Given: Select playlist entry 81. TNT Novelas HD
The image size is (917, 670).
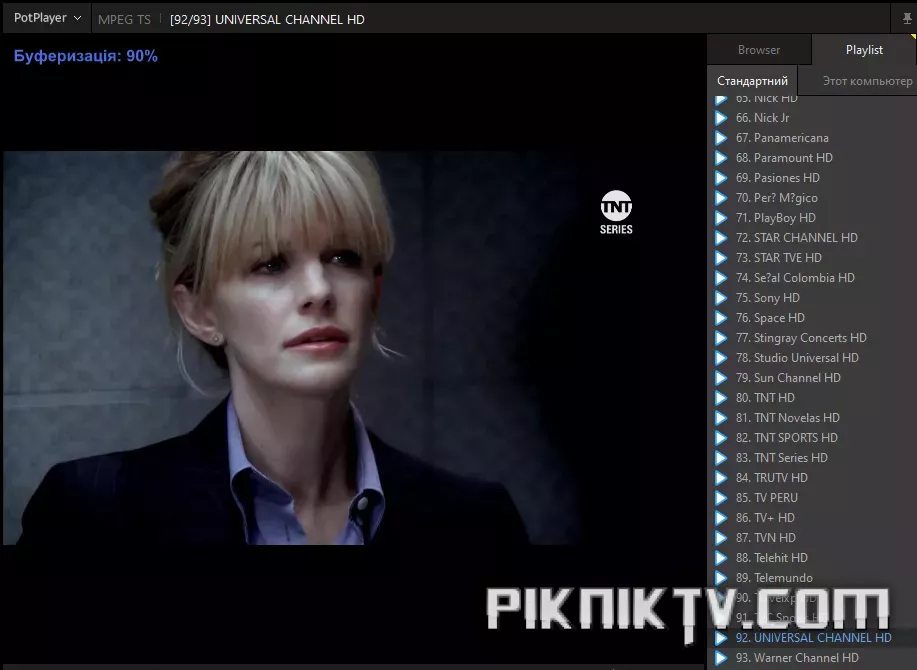Looking at the screenshot, I should pyautogui.click(x=812, y=418).
